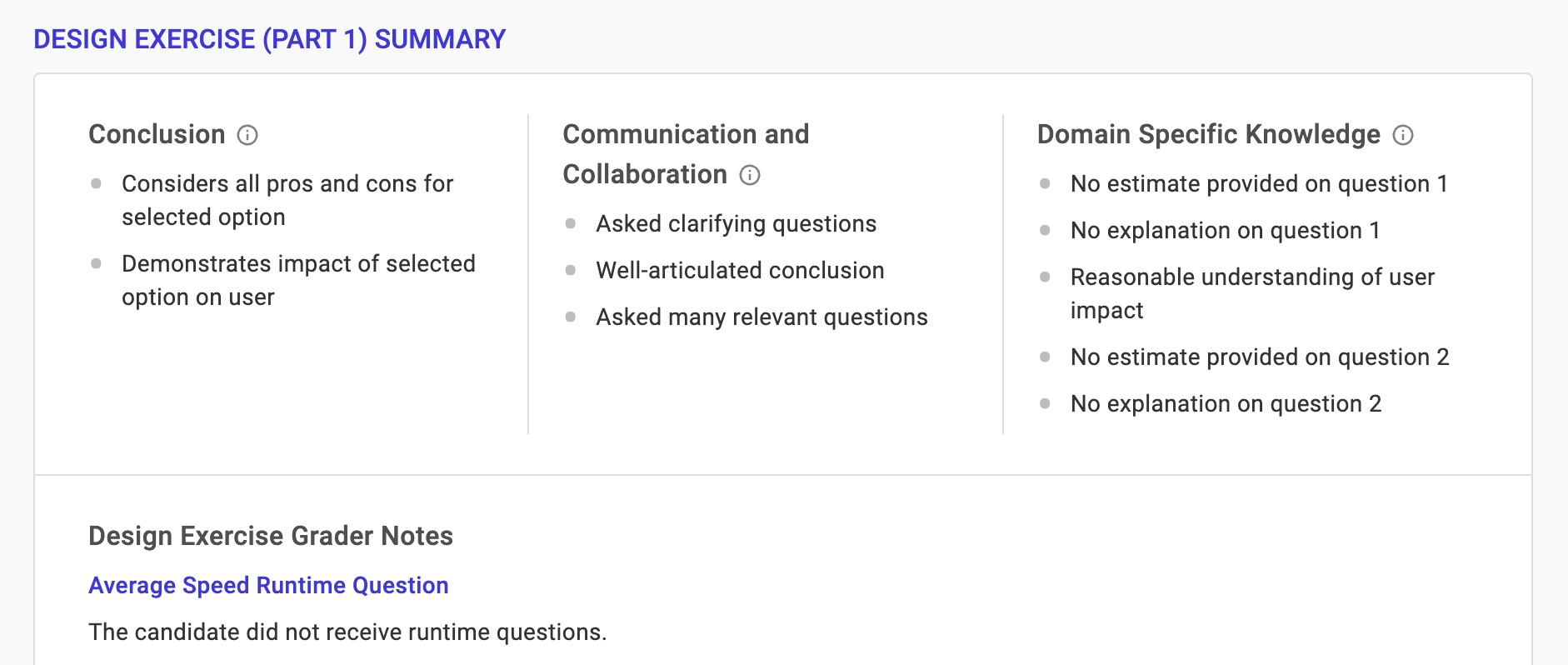Open the Communication and Collaboration info icon
Viewport: 1568px width, 665px height.
pyautogui.click(x=750, y=175)
